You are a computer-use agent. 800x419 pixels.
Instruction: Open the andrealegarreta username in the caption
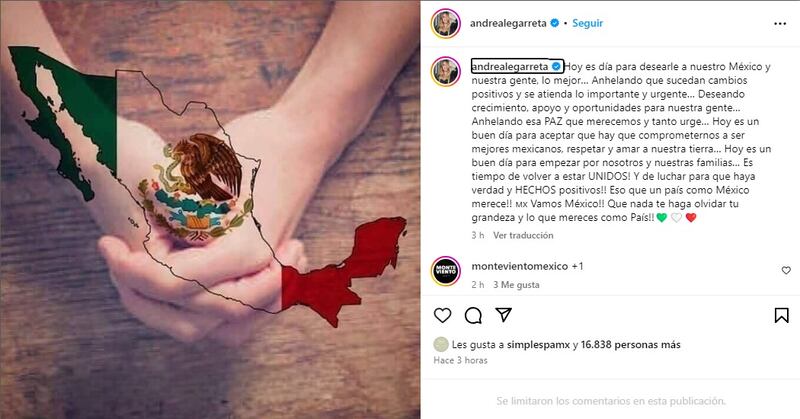[x=510, y=66]
